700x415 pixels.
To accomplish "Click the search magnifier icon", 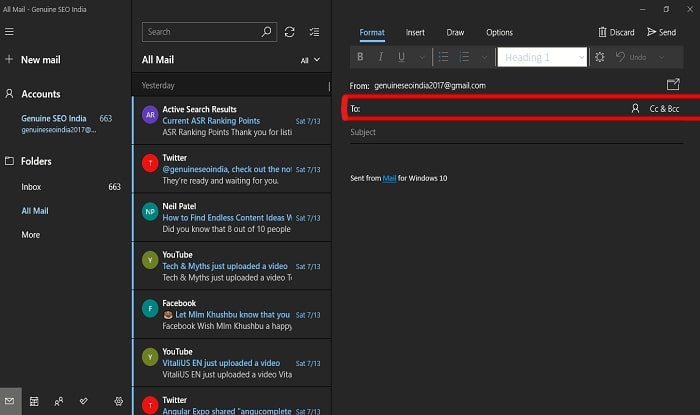I will click(266, 32).
